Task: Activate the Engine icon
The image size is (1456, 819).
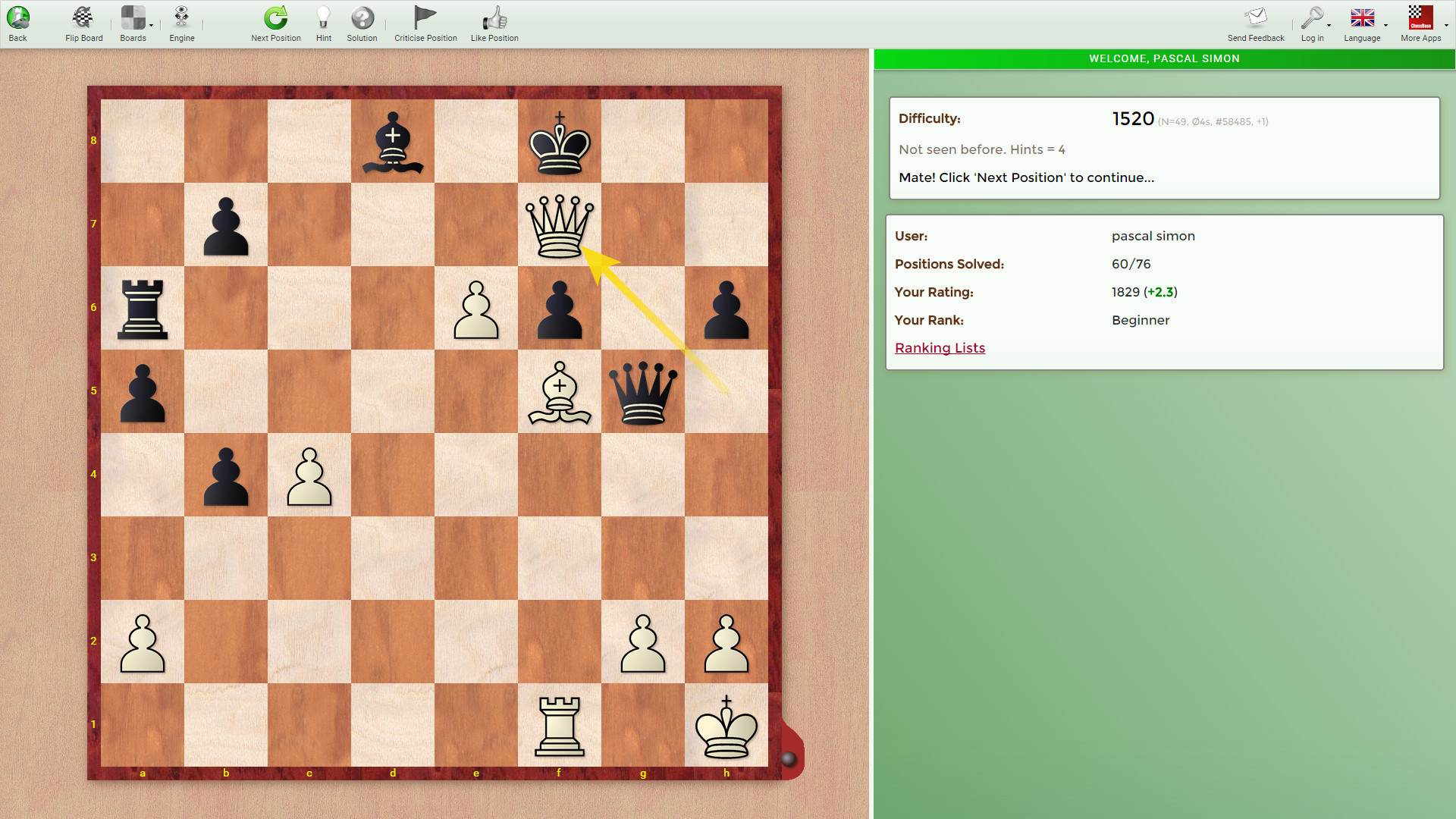Action: click(x=181, y=17)
